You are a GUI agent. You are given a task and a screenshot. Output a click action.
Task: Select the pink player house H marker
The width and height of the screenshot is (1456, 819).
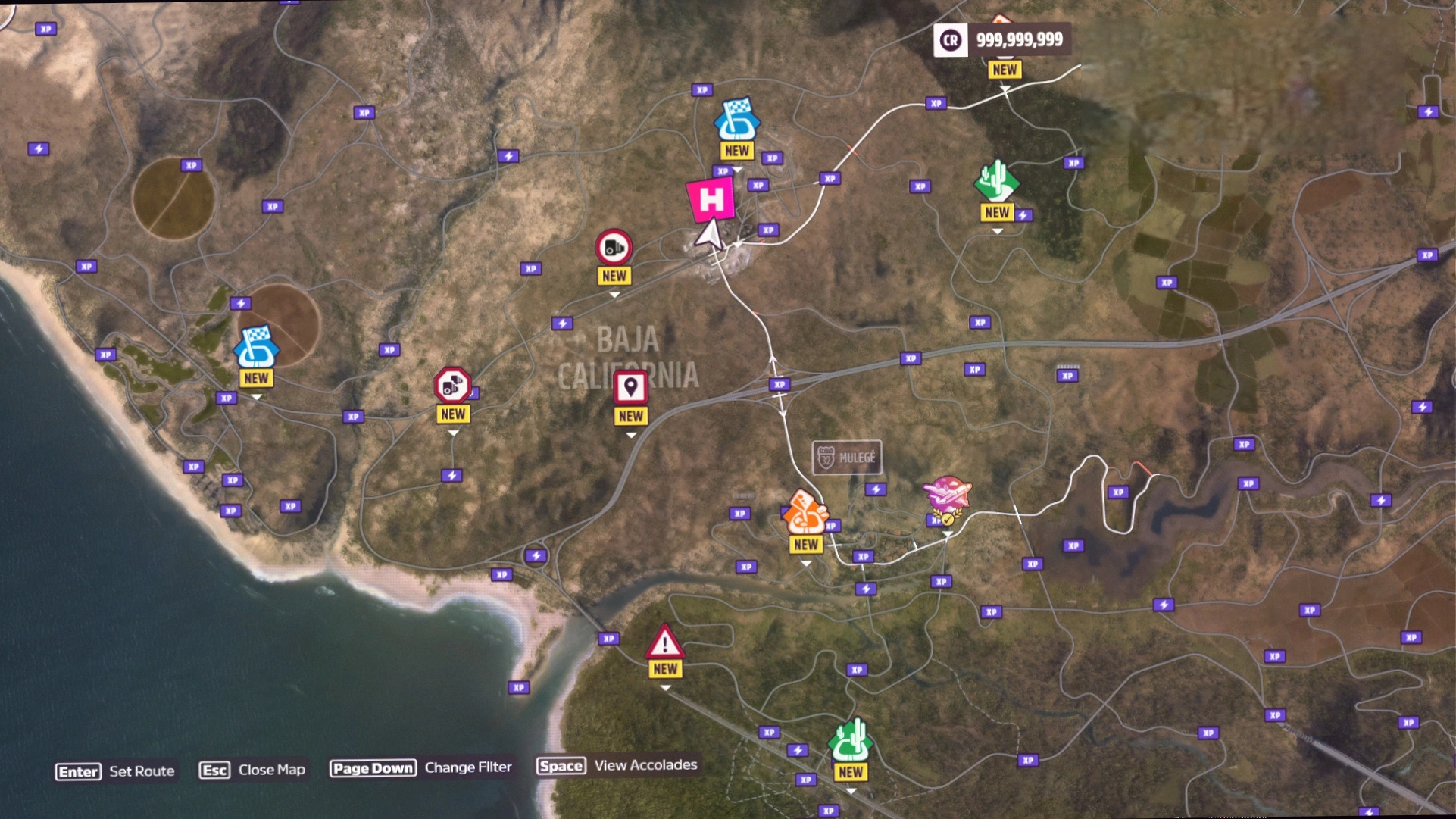(711, 199)
